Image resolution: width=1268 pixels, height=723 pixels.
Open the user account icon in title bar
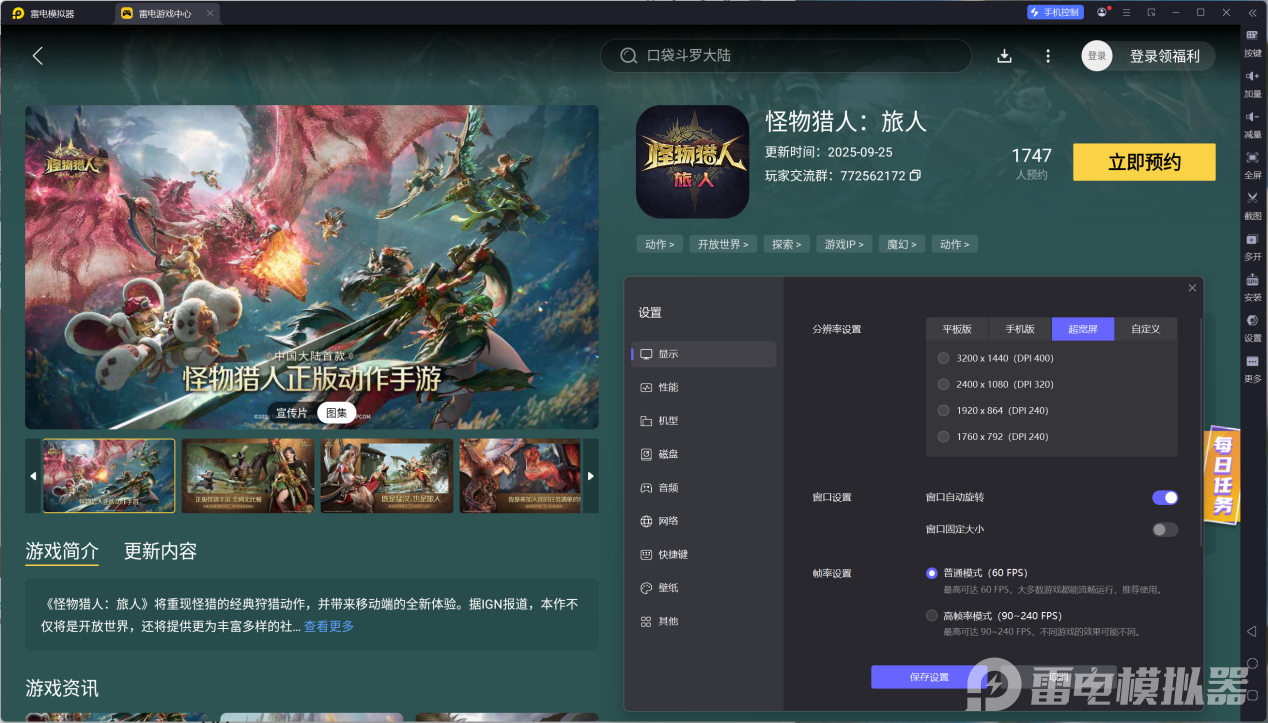1103,12
